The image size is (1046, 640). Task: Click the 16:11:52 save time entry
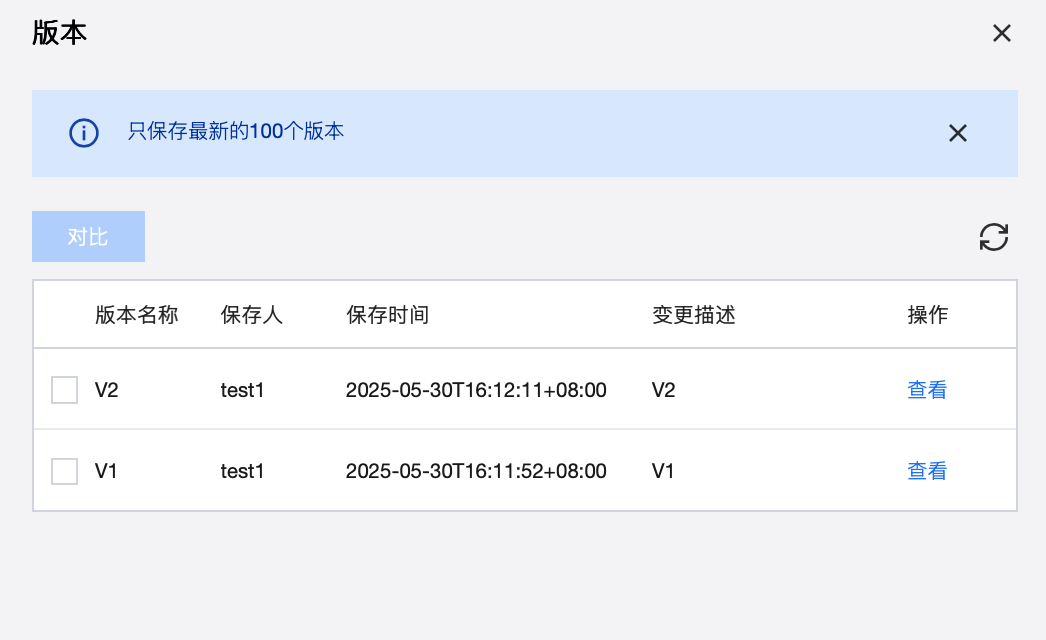(x=476, y=471)
